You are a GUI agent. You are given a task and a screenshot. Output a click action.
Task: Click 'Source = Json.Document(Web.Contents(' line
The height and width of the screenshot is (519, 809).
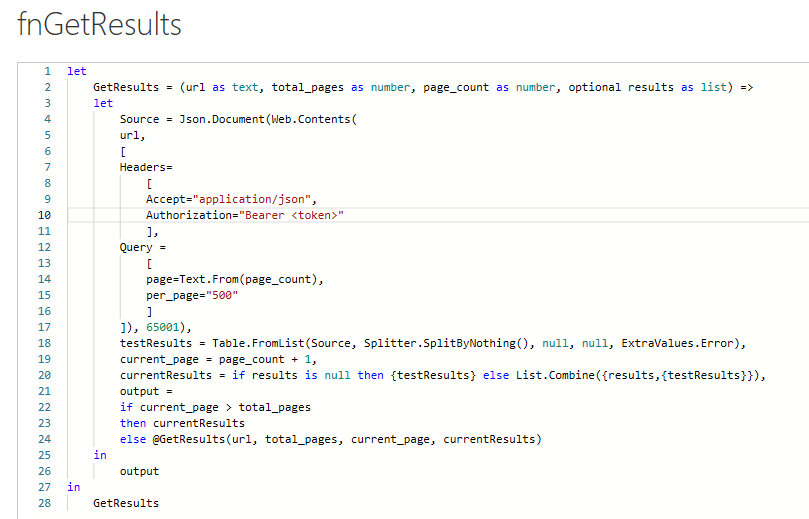(238, 119)
